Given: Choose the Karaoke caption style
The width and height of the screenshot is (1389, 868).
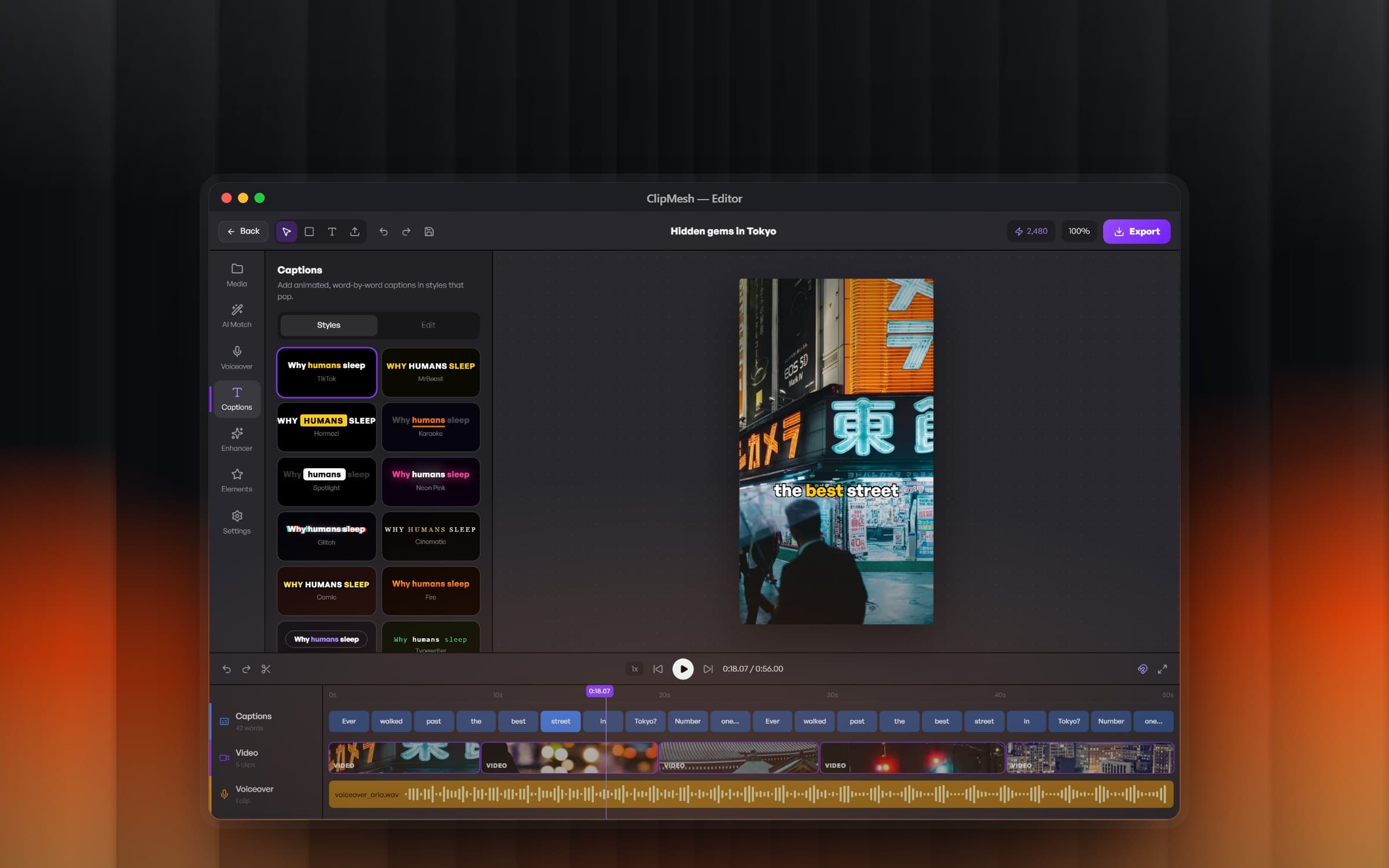Looking at the screenshot, I should (x=431, y=427).
